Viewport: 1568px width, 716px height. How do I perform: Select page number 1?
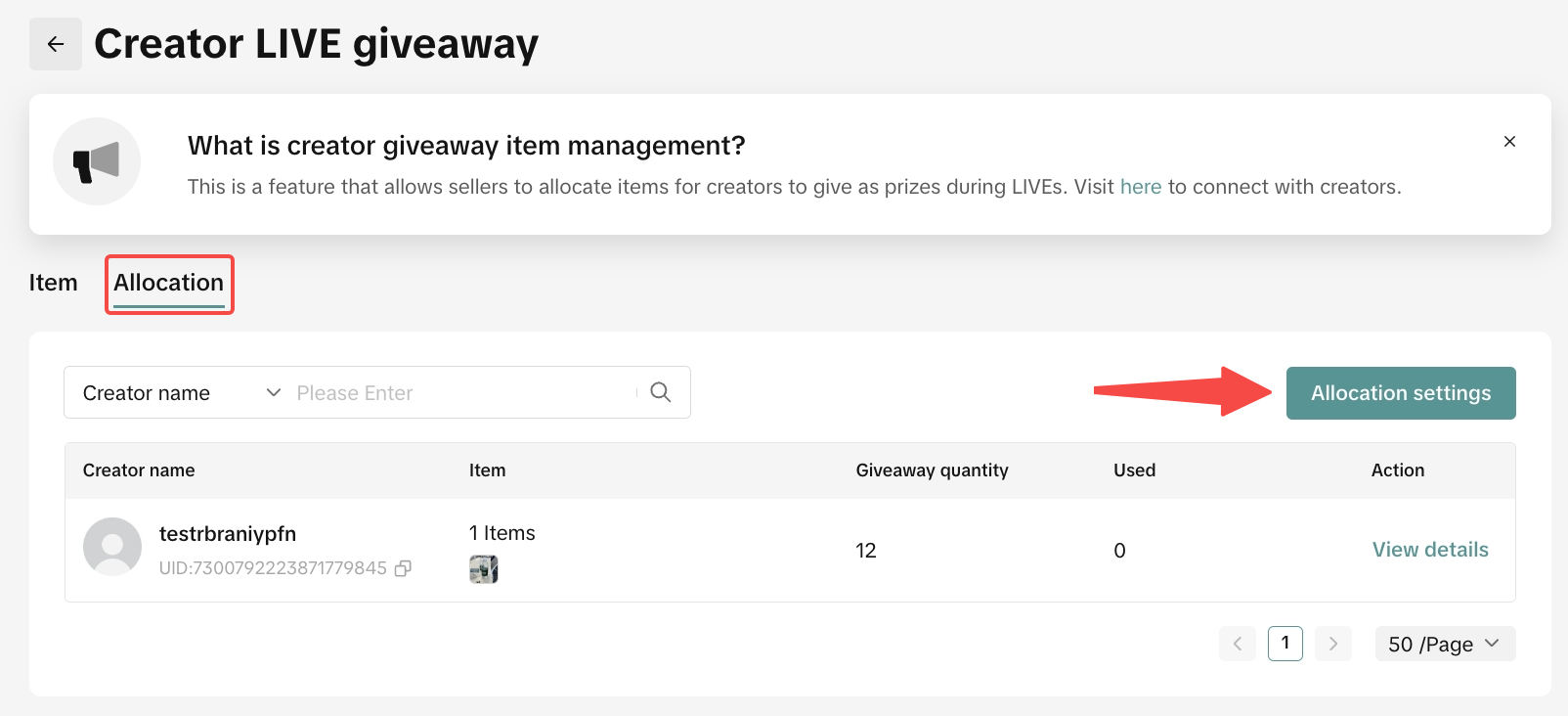pos(1285,644)
